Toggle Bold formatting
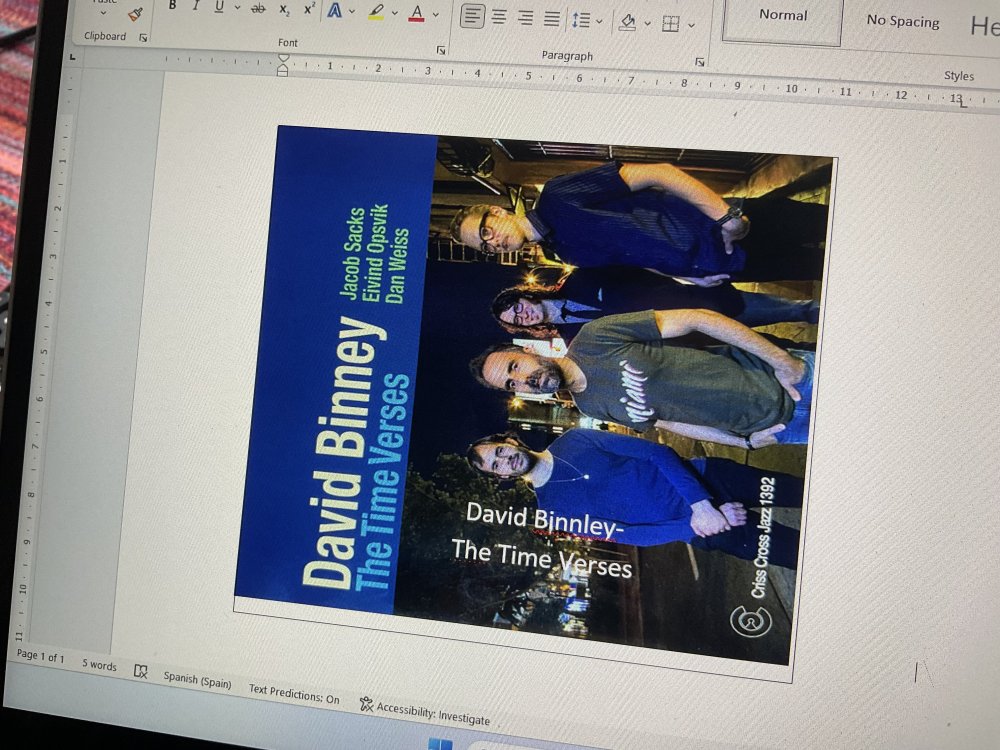The height and width of the screenshot is (750, 1000). (172, 5)
